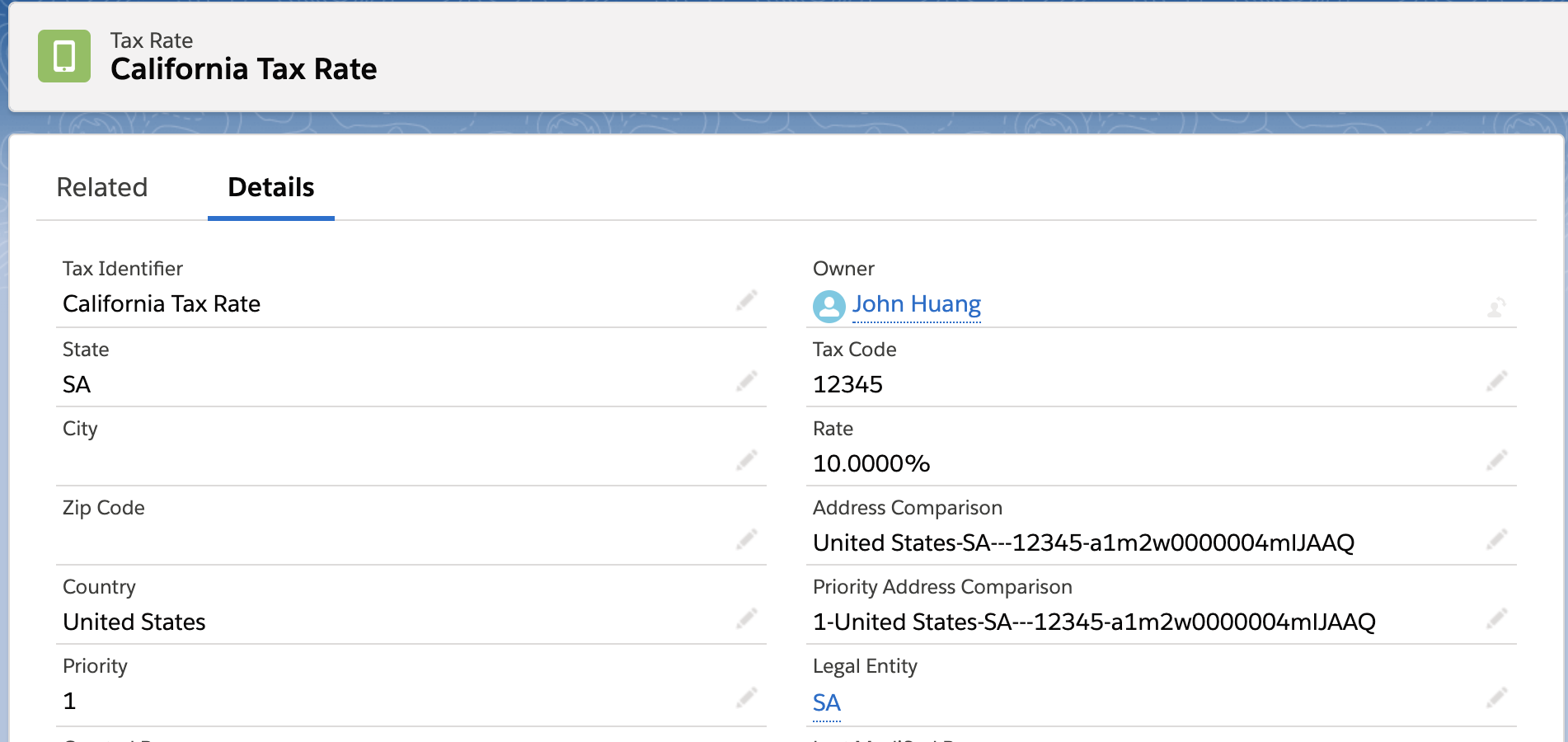Edit the City field with pencil icon

coord(747,460)
